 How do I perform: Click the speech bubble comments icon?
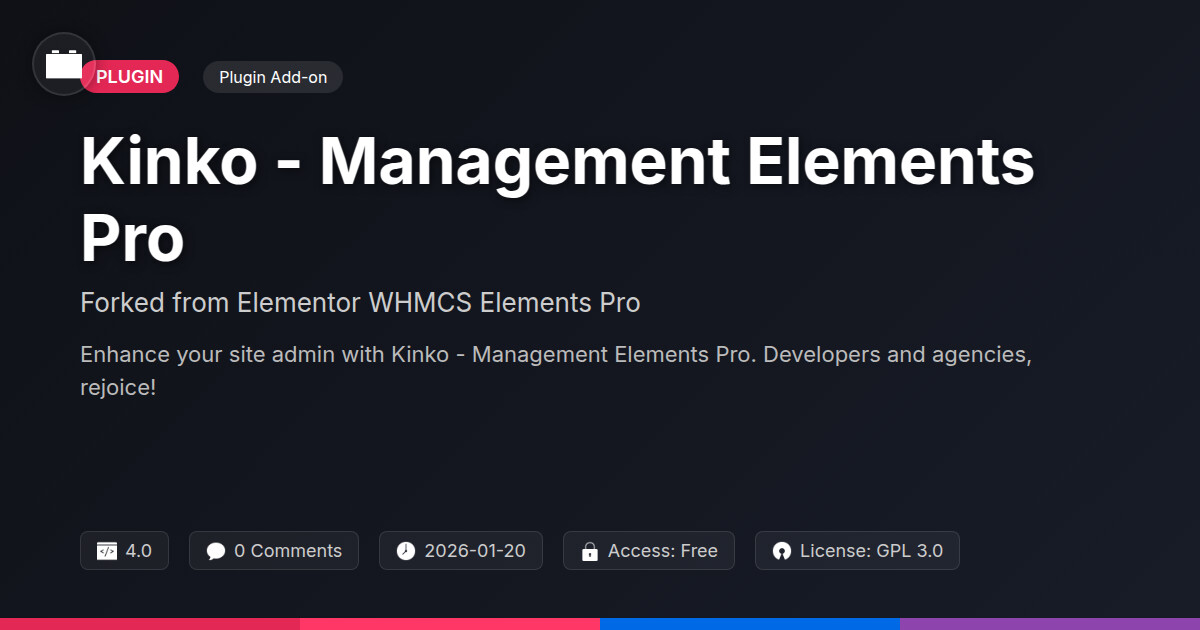coord(216,551)
